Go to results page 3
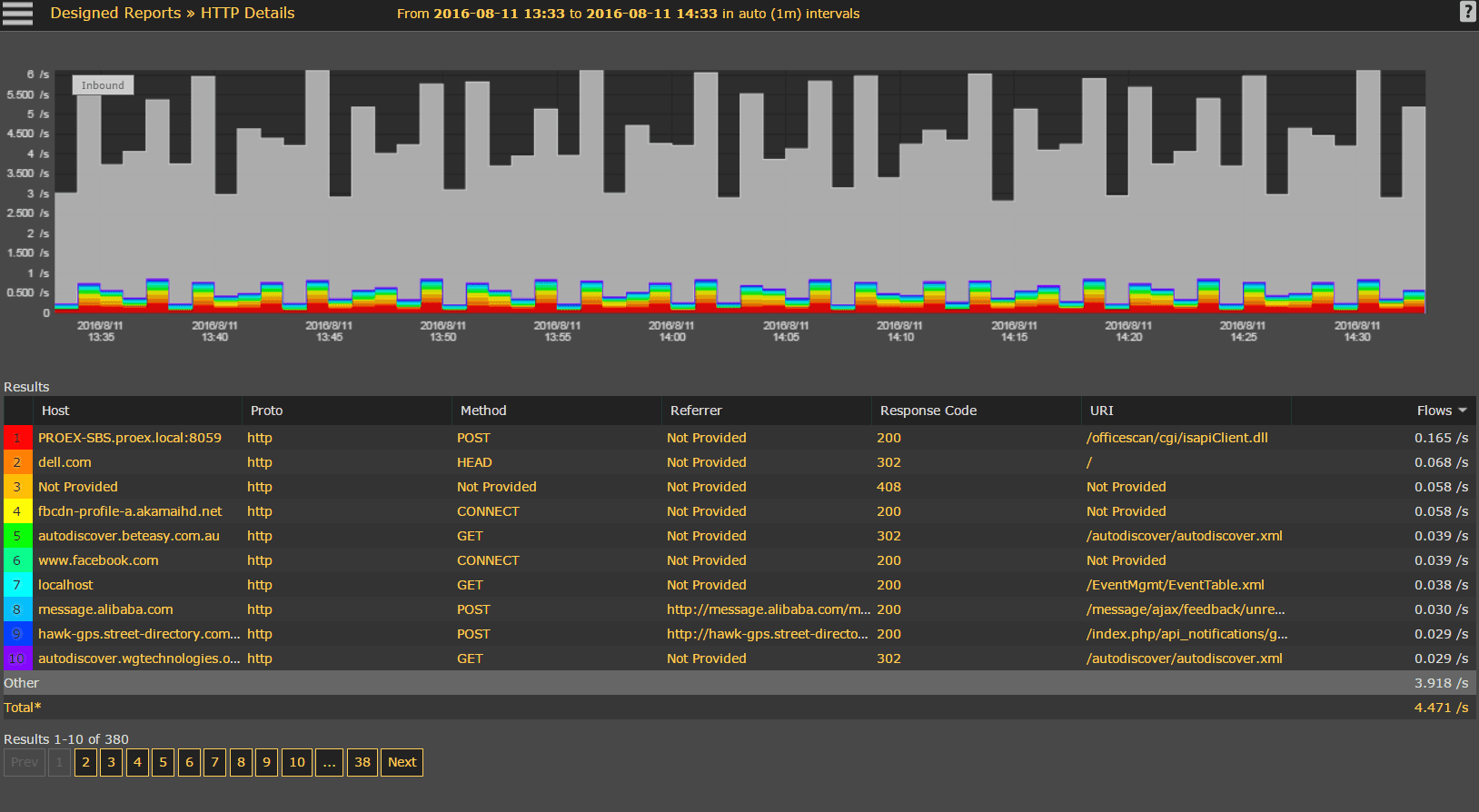Image resolution: width=1479 pixels, height=812 pixels. tap(111, 762)
